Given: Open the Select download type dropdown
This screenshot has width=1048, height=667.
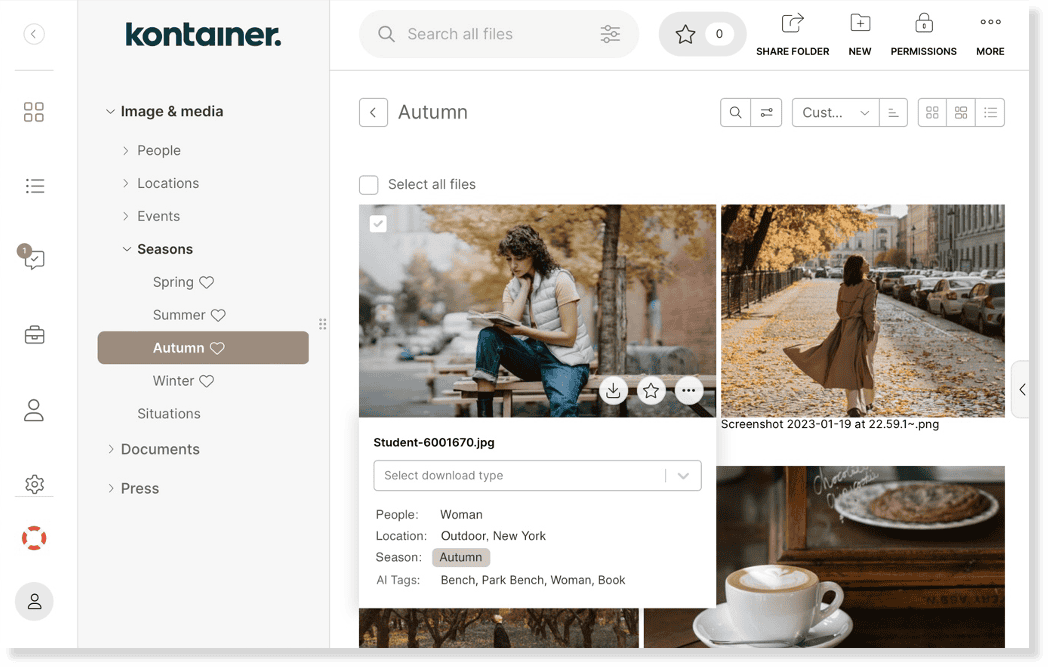Looking at the screenshot, I should tap(537, 475).
